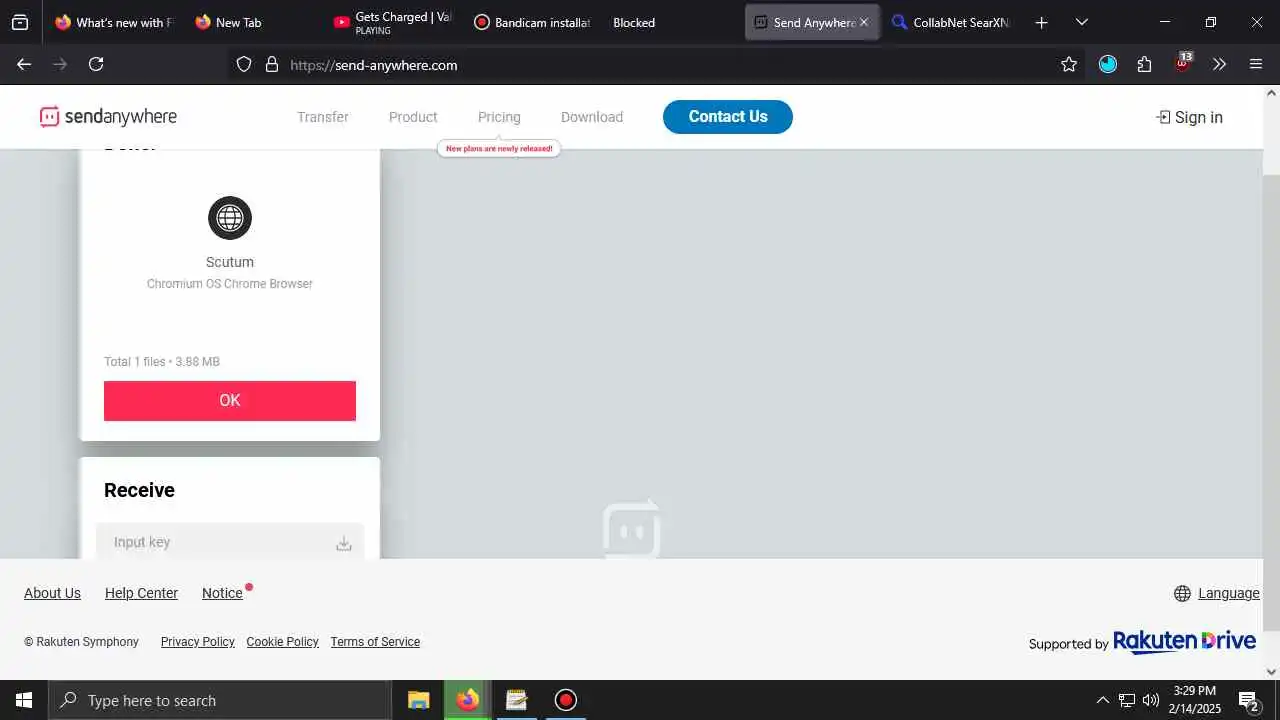Click the Chromium OS Chrome Browser text
1280x720 pixels.
tap(230, 284)
